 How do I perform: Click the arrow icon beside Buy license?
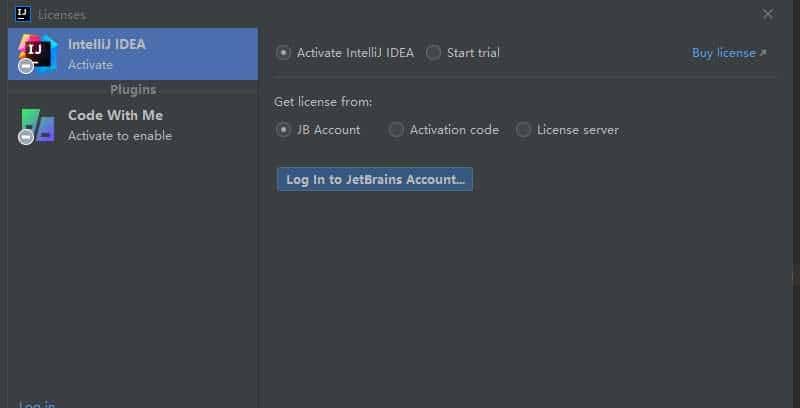pyautogui.click(x=763, y=53)
